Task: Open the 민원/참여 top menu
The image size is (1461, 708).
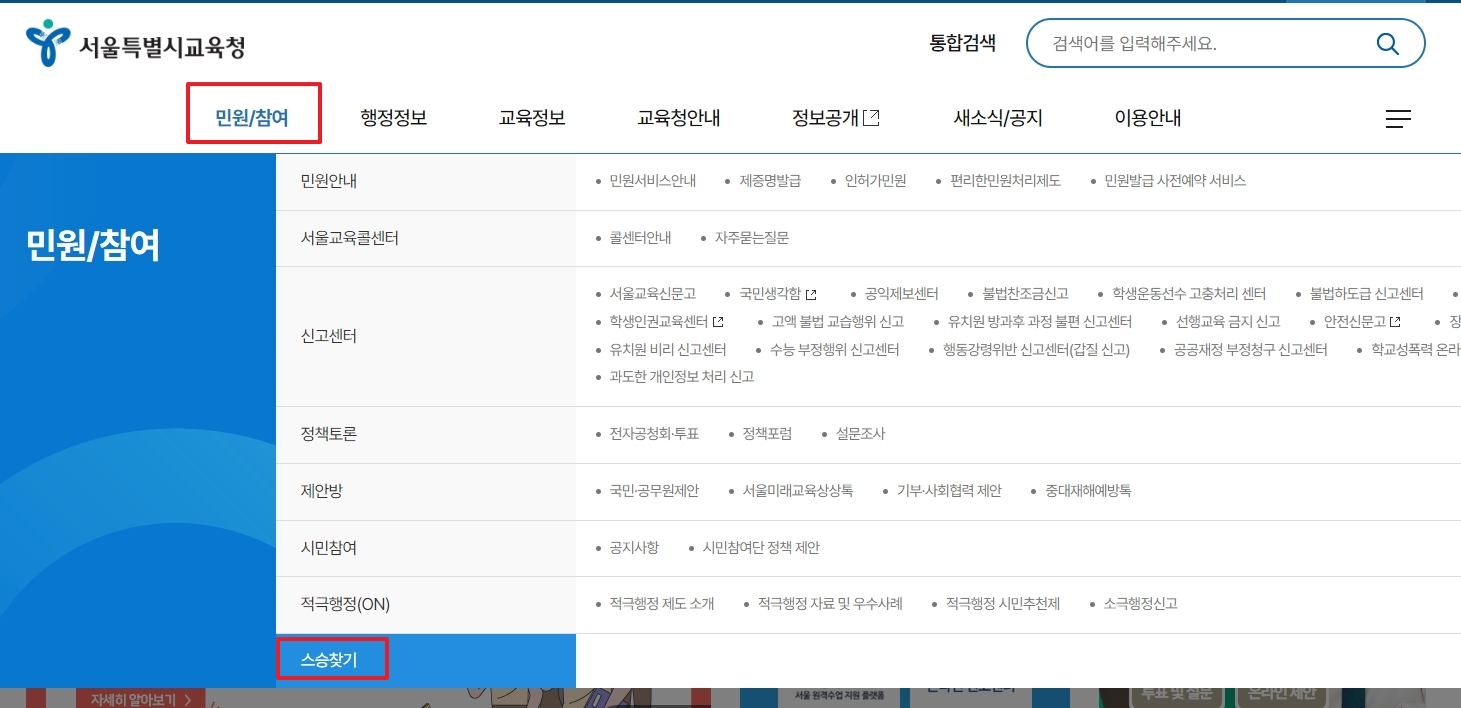Action: (x=252, y=118)
